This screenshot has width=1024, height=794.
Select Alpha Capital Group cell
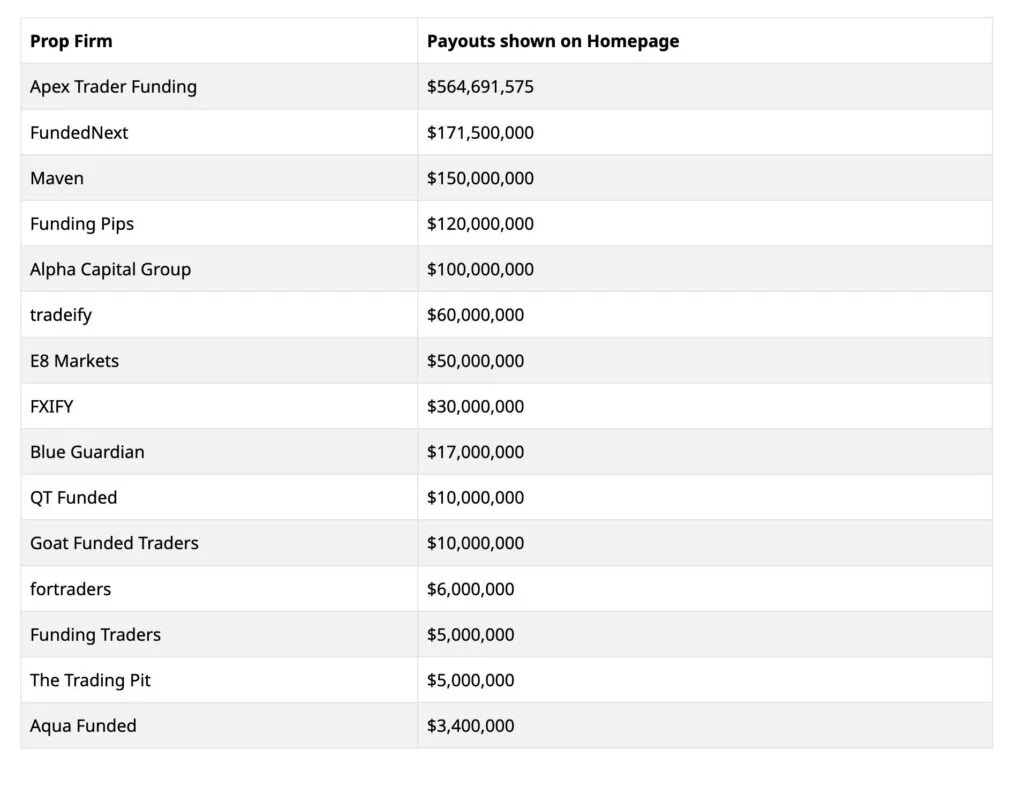pos(110,269)
